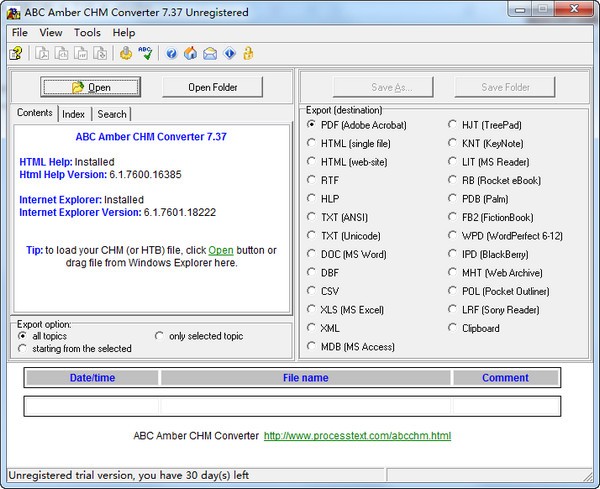This screenshot has height=489, width=600.
Task: Click the Open Folder button
Action: [213, 87]
